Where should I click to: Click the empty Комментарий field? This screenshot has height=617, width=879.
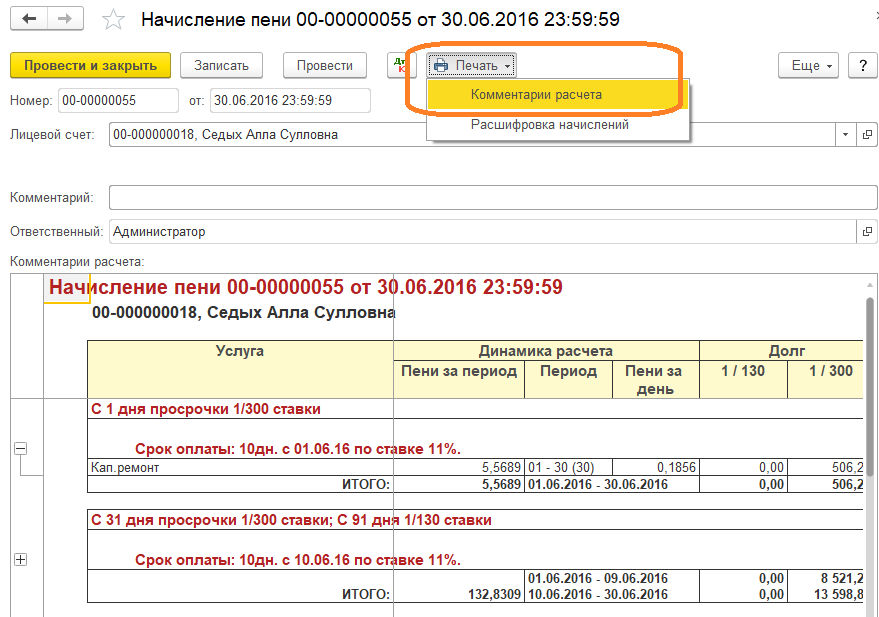tap(493, 197)
